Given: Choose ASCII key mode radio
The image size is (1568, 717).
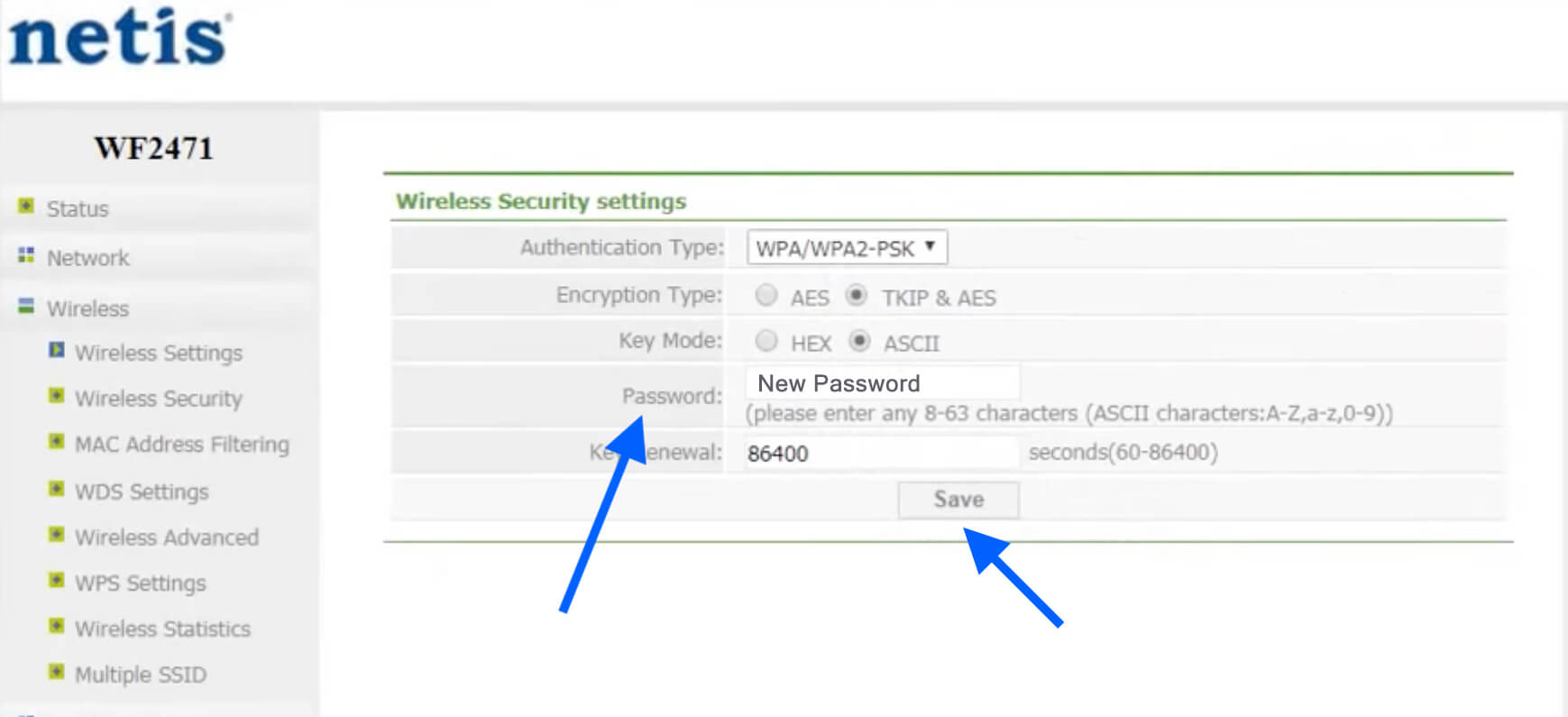Looking at the screenshot, I should pos(859,341).
